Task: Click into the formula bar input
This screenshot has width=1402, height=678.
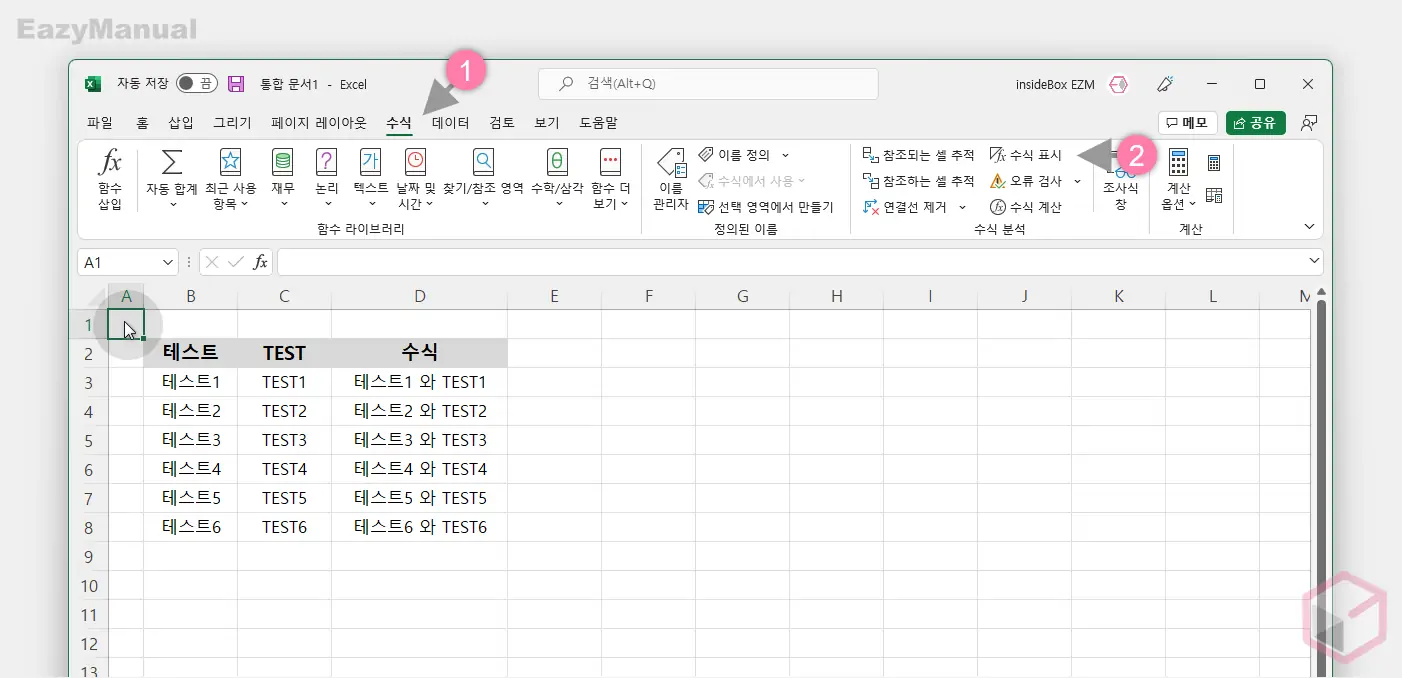Action: click(x=790, y=262)
